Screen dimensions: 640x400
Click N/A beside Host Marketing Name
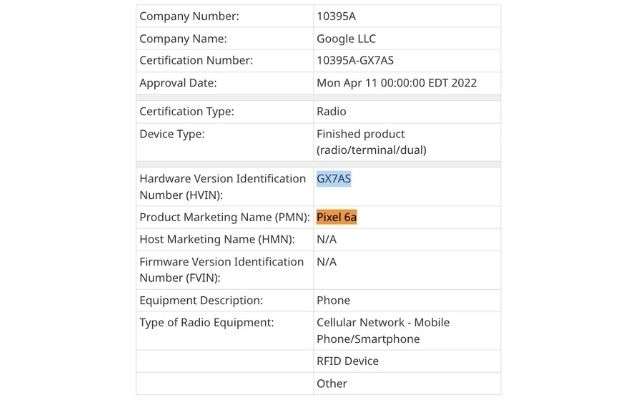[326, 239]
